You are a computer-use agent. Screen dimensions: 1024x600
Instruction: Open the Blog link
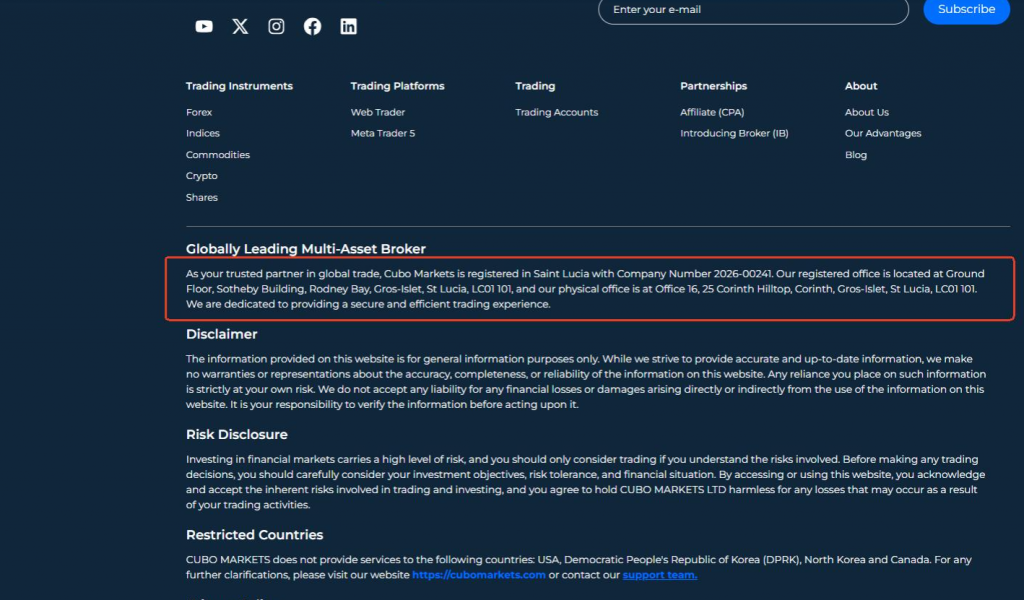pyautogui.click(x=856, y=155)
